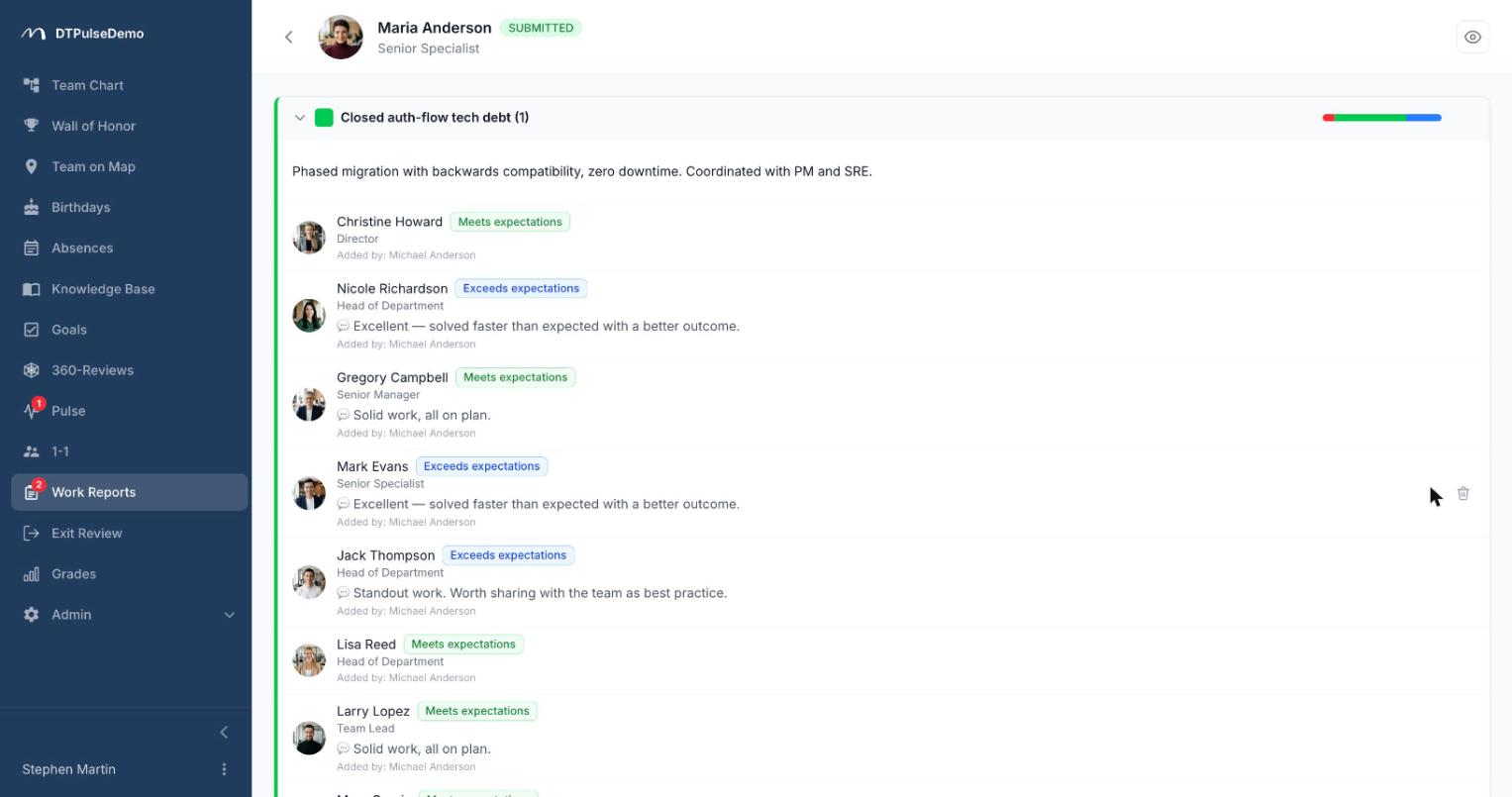
Task: Click Larry Lopez's Meets expectations badge
Action: point(477,711)
